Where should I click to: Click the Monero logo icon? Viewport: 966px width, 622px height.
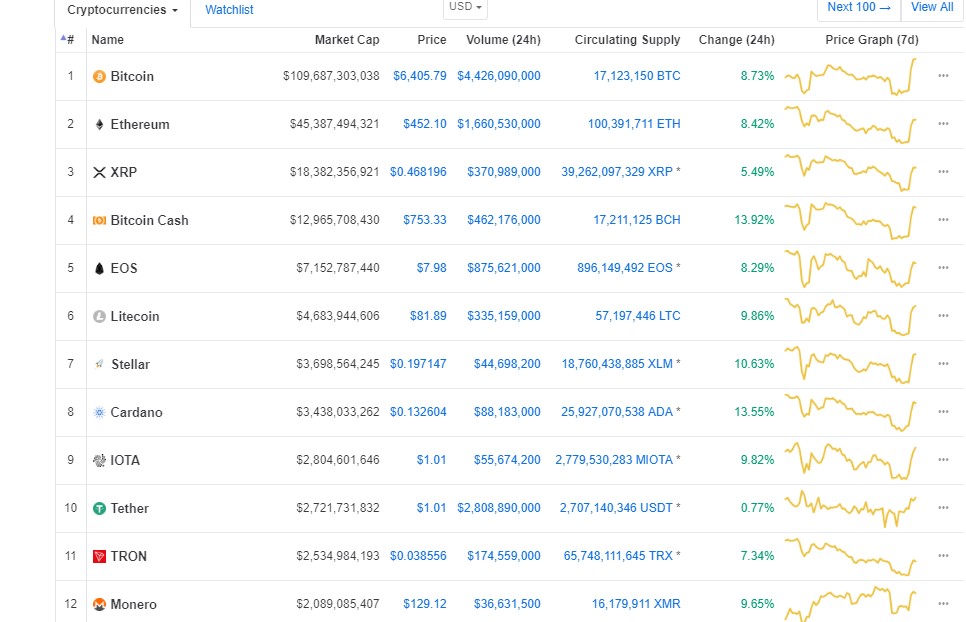pos(99,605)
